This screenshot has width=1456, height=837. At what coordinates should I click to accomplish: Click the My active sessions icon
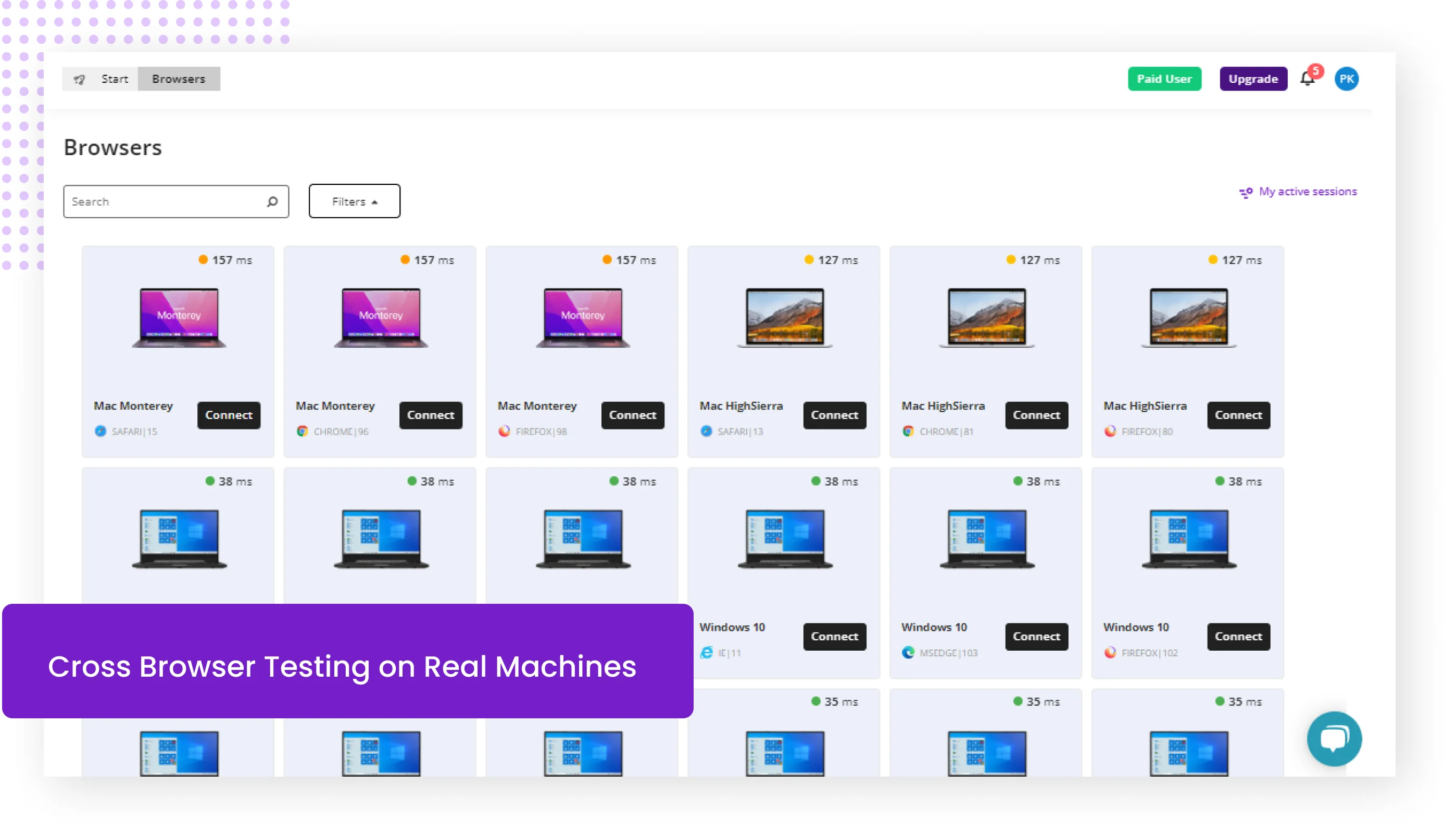pos(1246,193)
